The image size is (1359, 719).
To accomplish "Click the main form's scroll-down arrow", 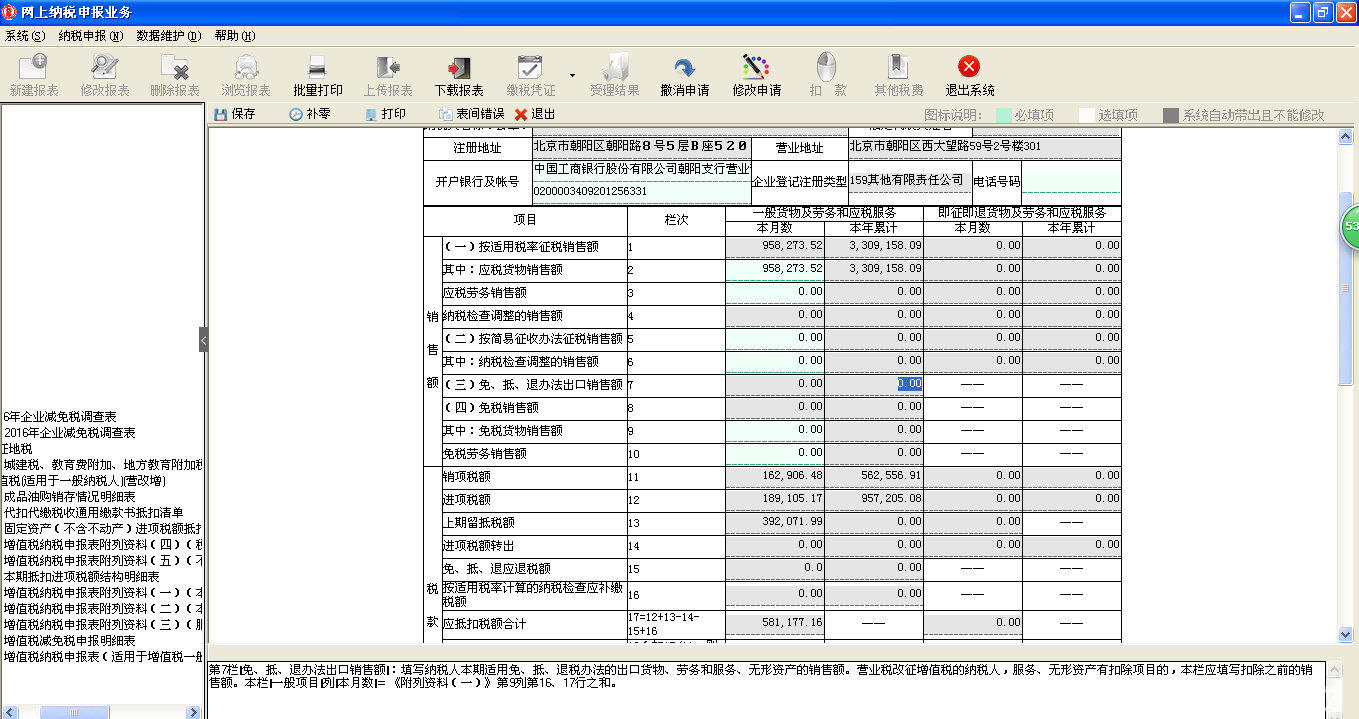I will [x=1345, y=635].
